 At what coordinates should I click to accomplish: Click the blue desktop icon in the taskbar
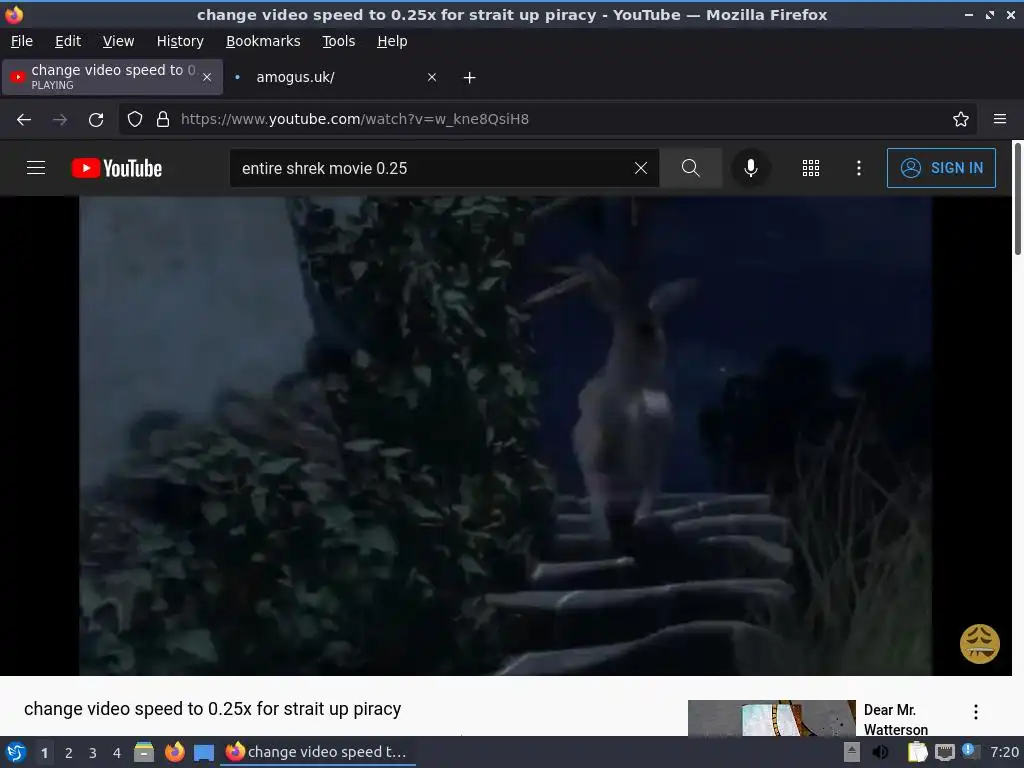coord(204,752)
